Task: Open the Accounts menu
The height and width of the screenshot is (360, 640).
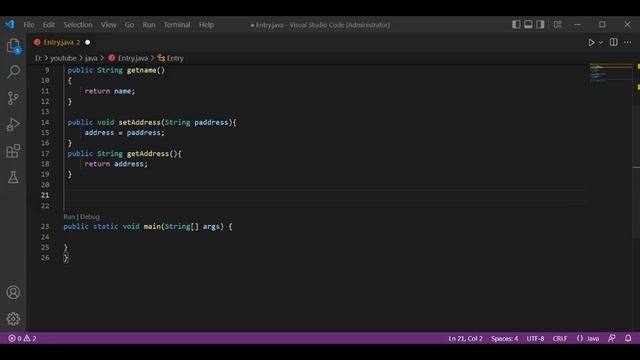Action: click(13, 292)
